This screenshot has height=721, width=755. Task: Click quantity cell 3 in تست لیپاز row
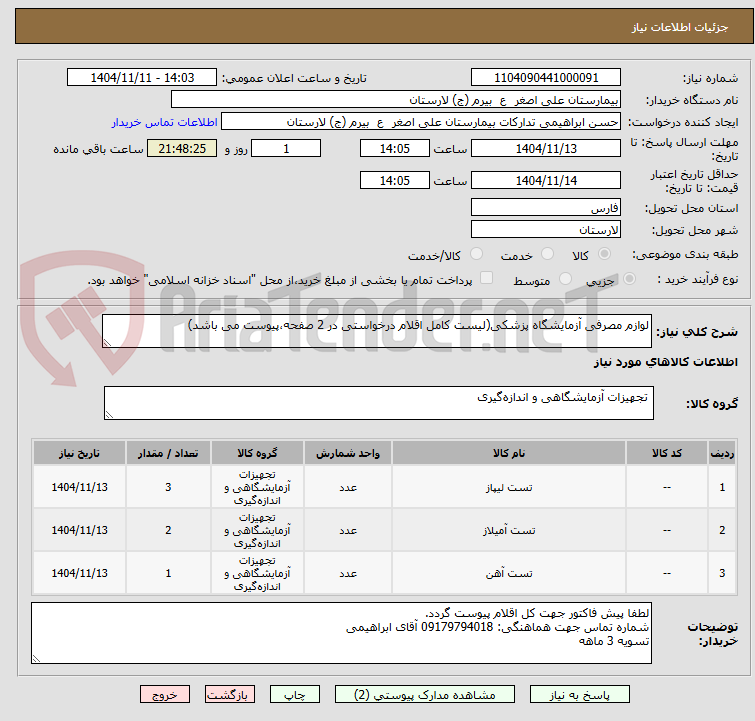point(168,487)
